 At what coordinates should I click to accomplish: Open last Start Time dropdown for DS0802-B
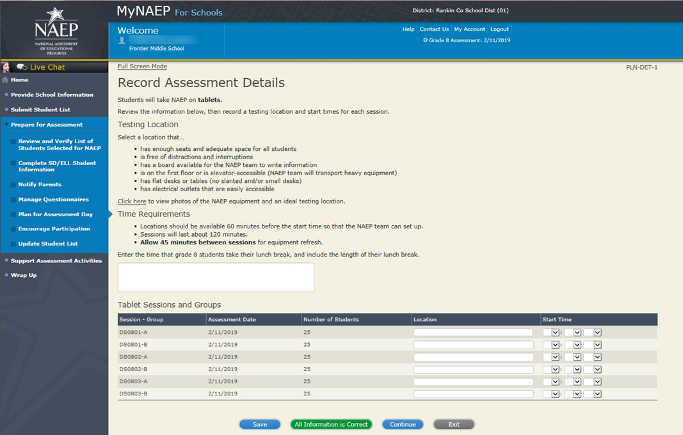593,369
